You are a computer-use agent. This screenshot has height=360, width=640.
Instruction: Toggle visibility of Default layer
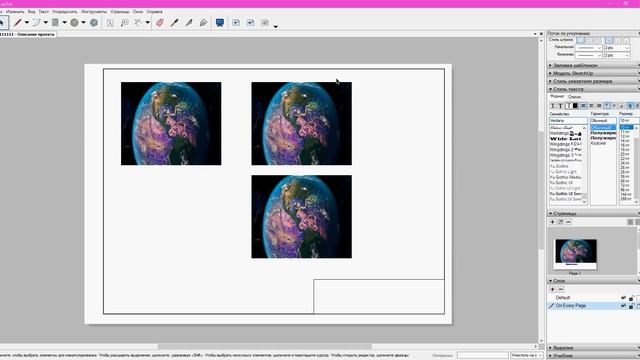point(623,298)
